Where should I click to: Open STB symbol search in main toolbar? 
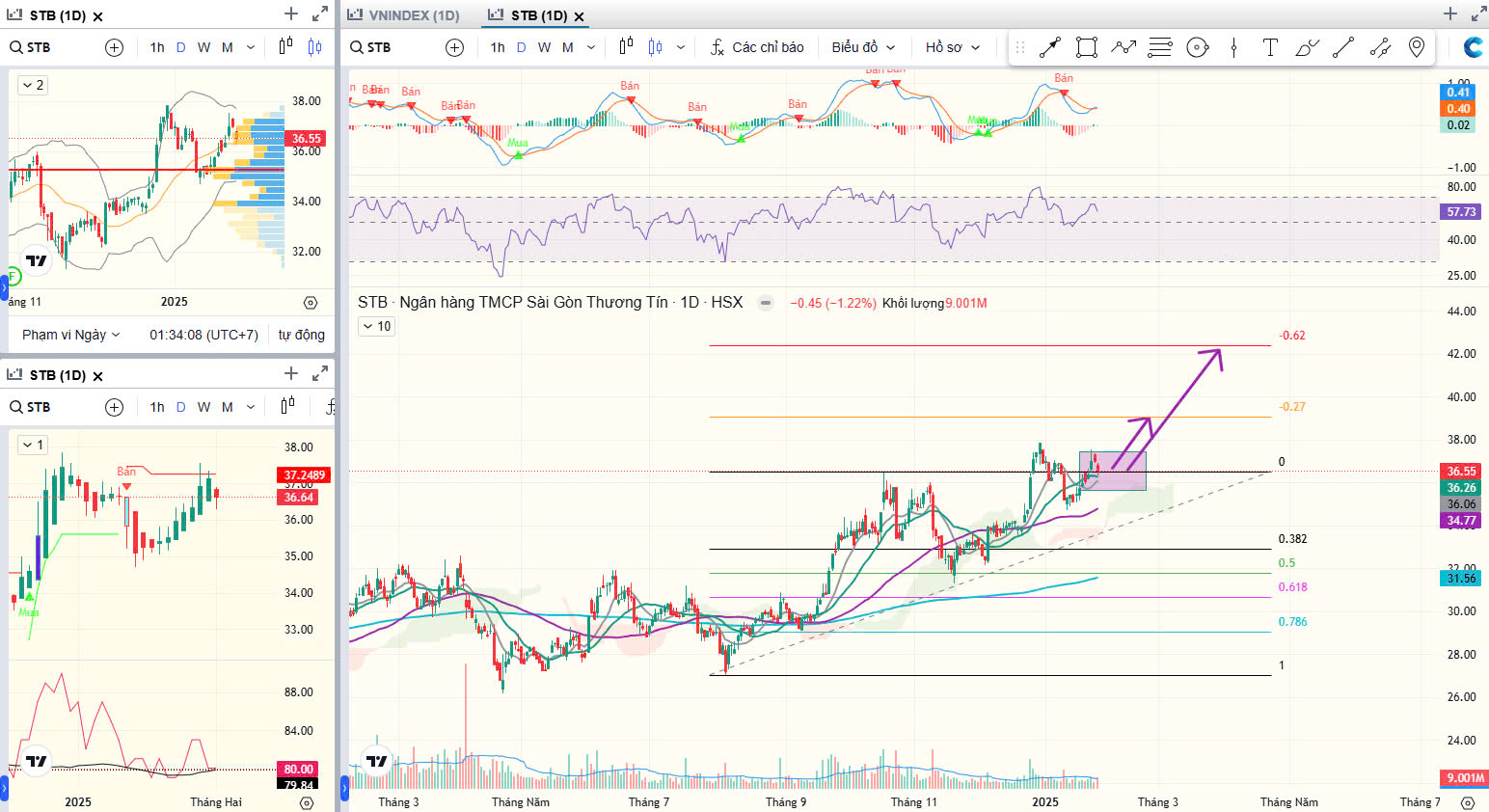pyautogui.click(x=370, y=47)
